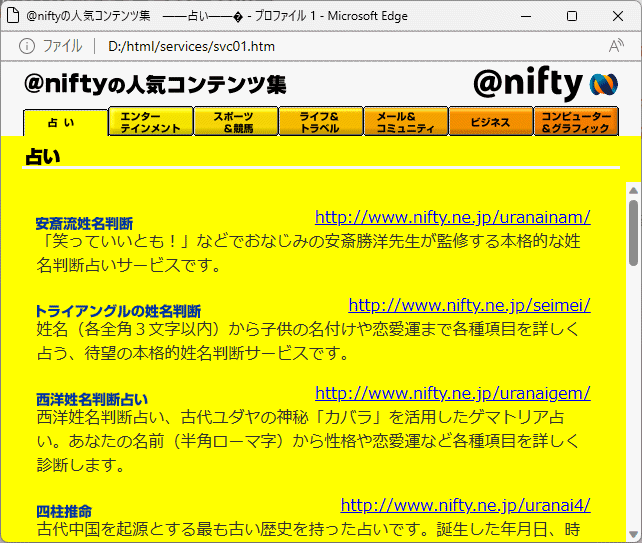Open the コンピューター＆グラフィック tab
Viewport: 642px width, 543px height.
[576, 122]
